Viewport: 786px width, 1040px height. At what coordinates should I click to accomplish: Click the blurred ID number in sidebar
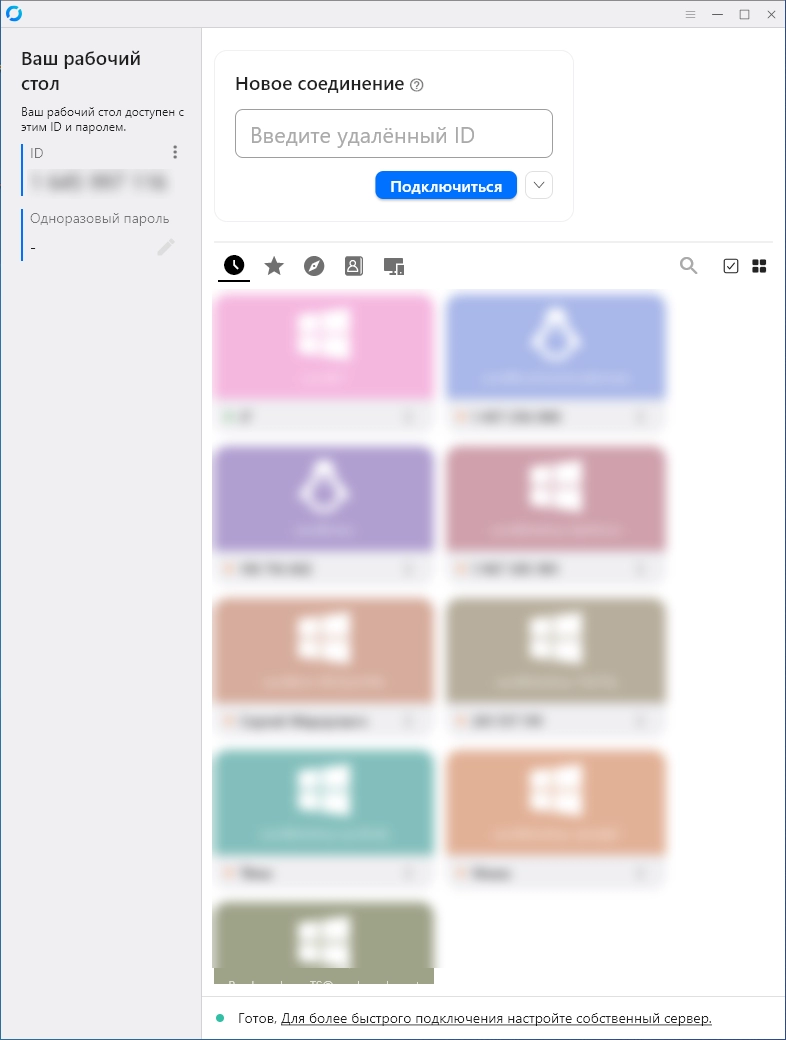point(99,181)
